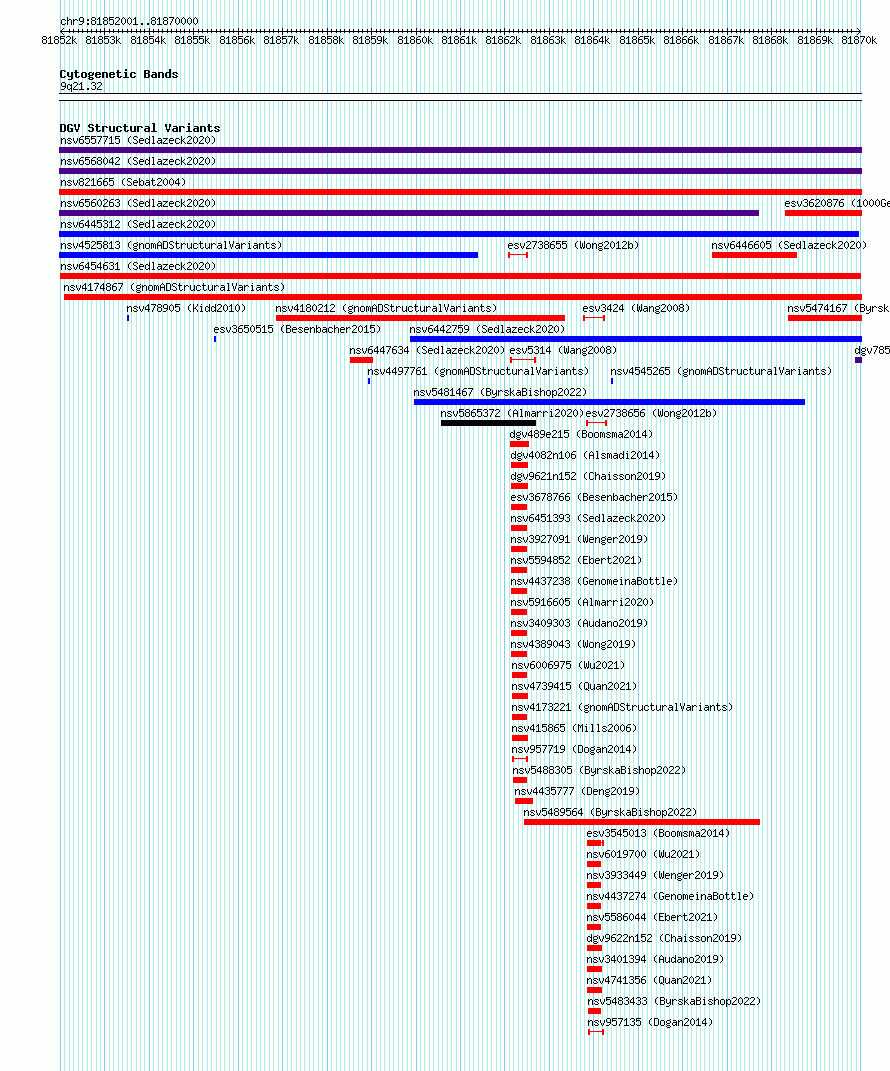Click the nsv6442759 (Sedlazeck2020) label
The height and width of the screenshot is (1071, 890).
tap(487, 329)
